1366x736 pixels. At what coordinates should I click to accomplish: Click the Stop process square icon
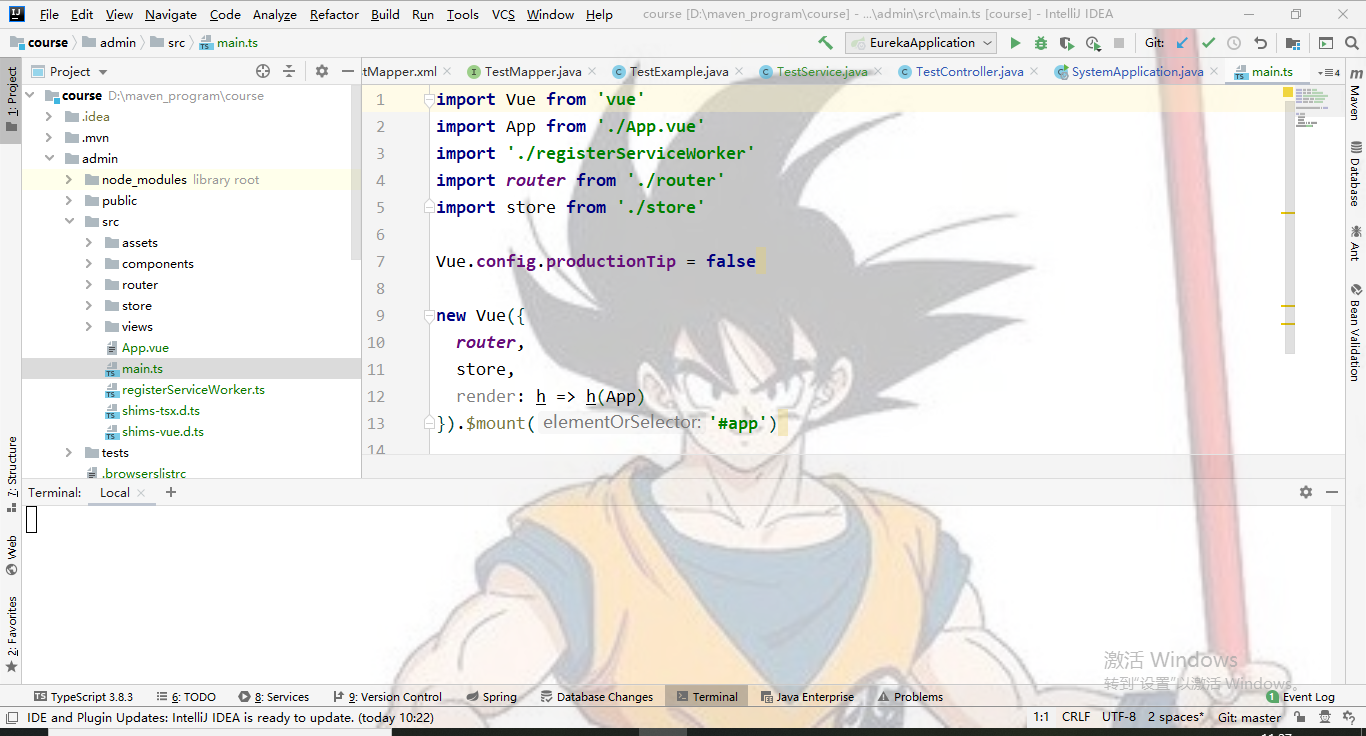coord(1119,43)
